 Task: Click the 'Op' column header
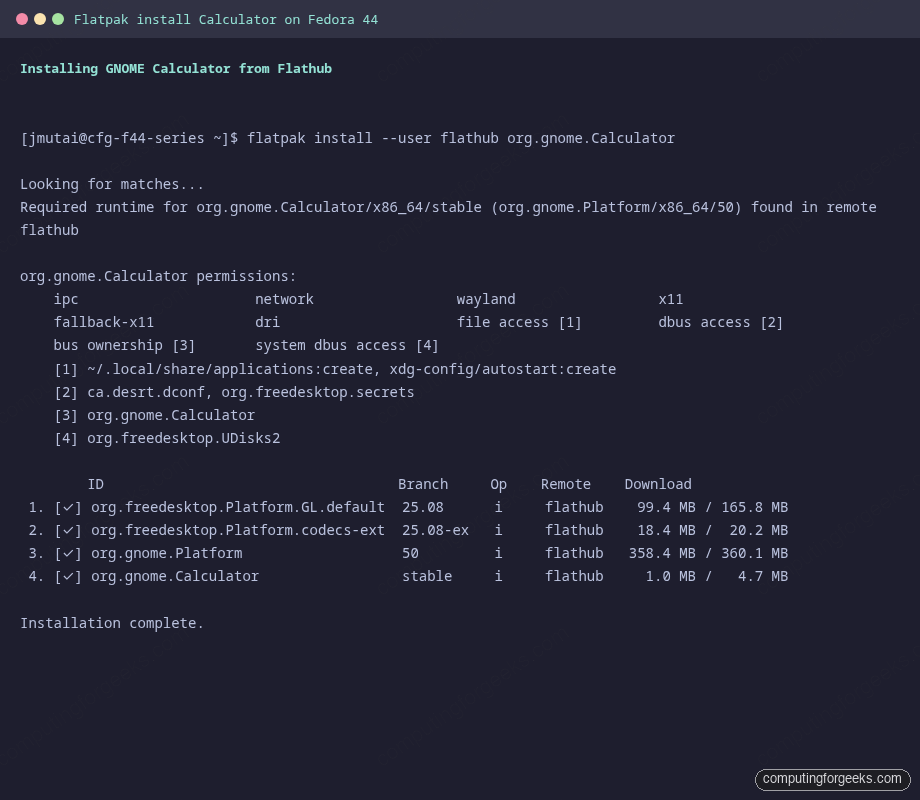(499, 484)
